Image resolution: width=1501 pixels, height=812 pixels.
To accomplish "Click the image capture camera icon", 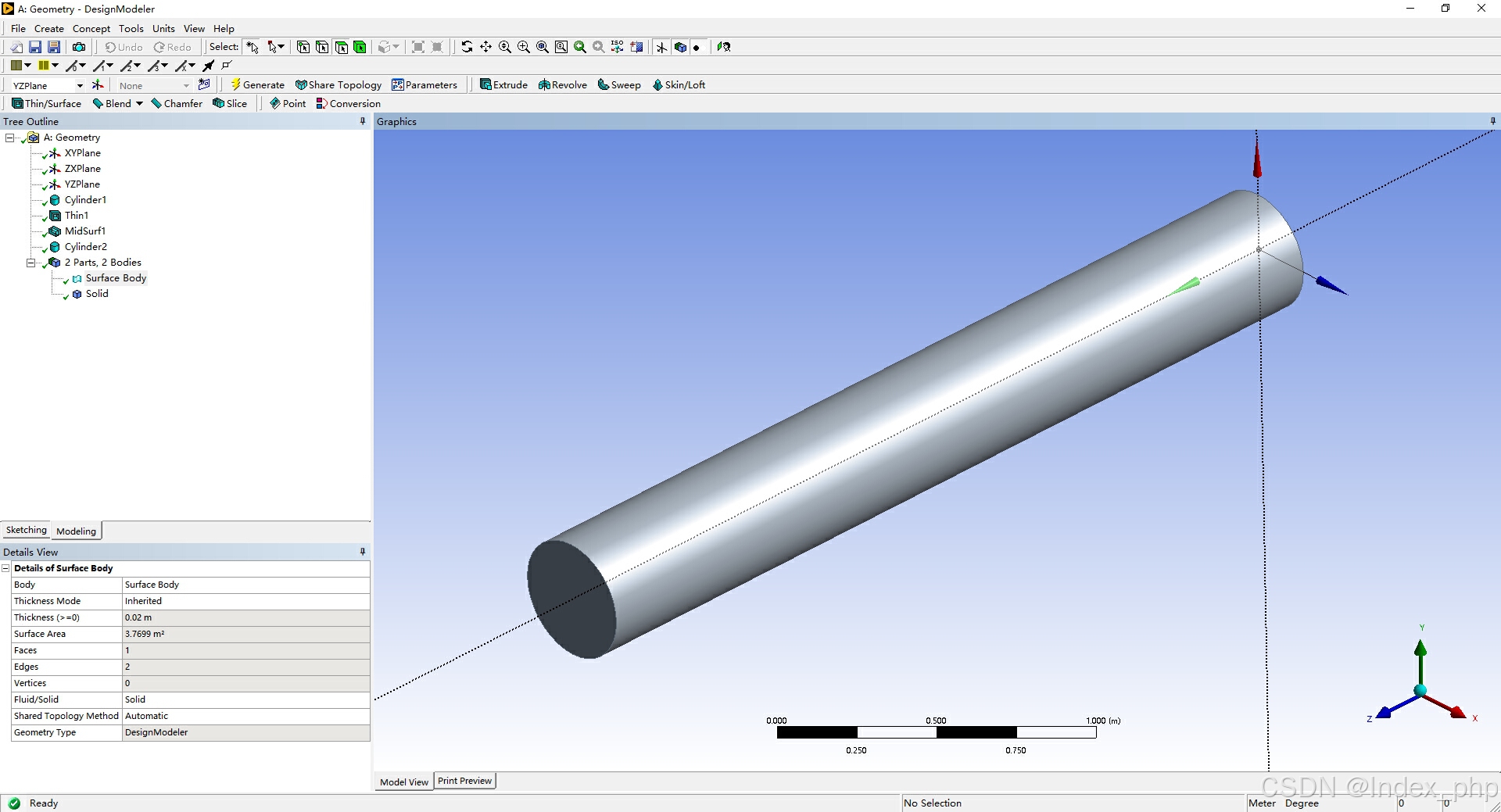I will pyautogui.click(x=79, y=47).
